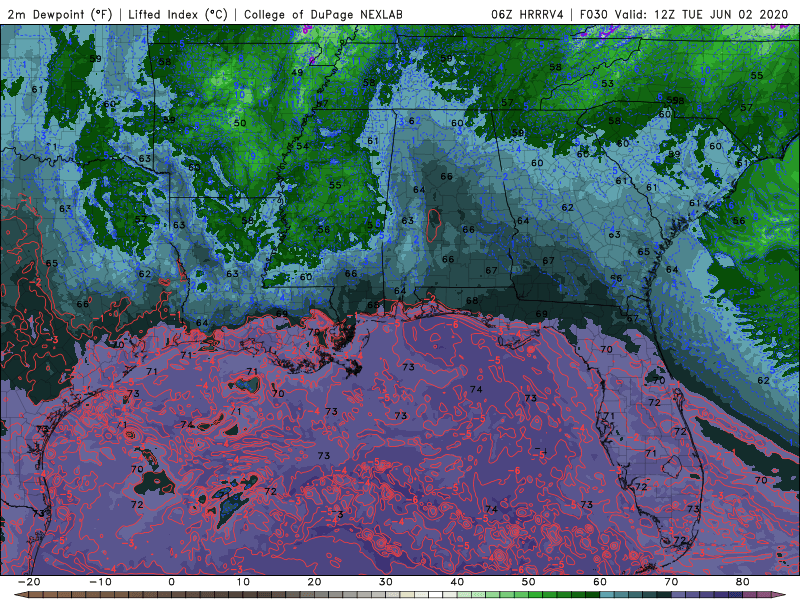Click the 'F030' forecast hour label
This screenshot has width=800, height=600.
tap(594, 15)
